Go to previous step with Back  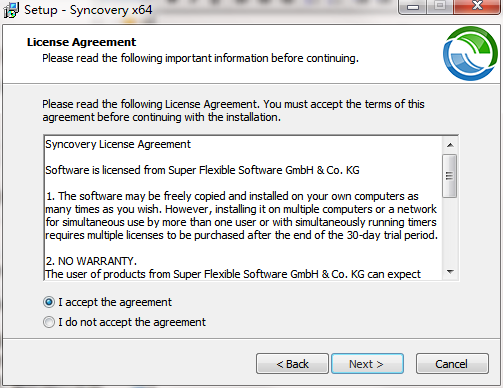292,364
